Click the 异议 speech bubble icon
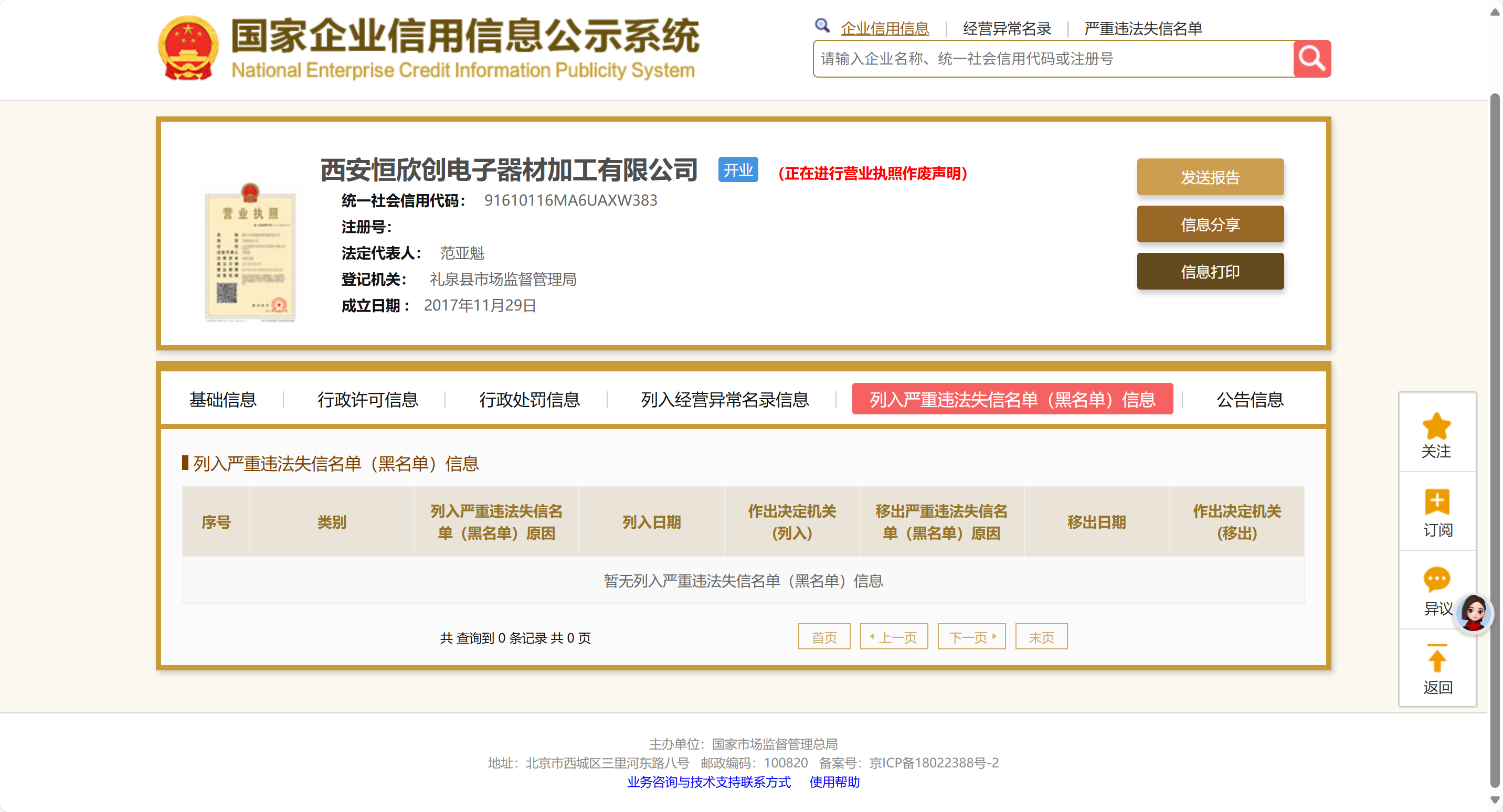Screen dimensions: 1503x812 click(x=1436, y=579)
